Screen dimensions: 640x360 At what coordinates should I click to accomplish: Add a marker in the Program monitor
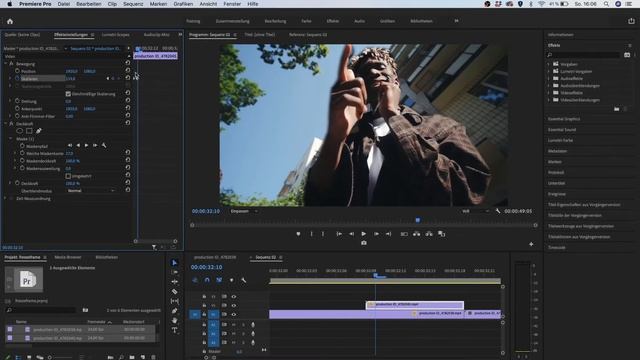point(298,234)
